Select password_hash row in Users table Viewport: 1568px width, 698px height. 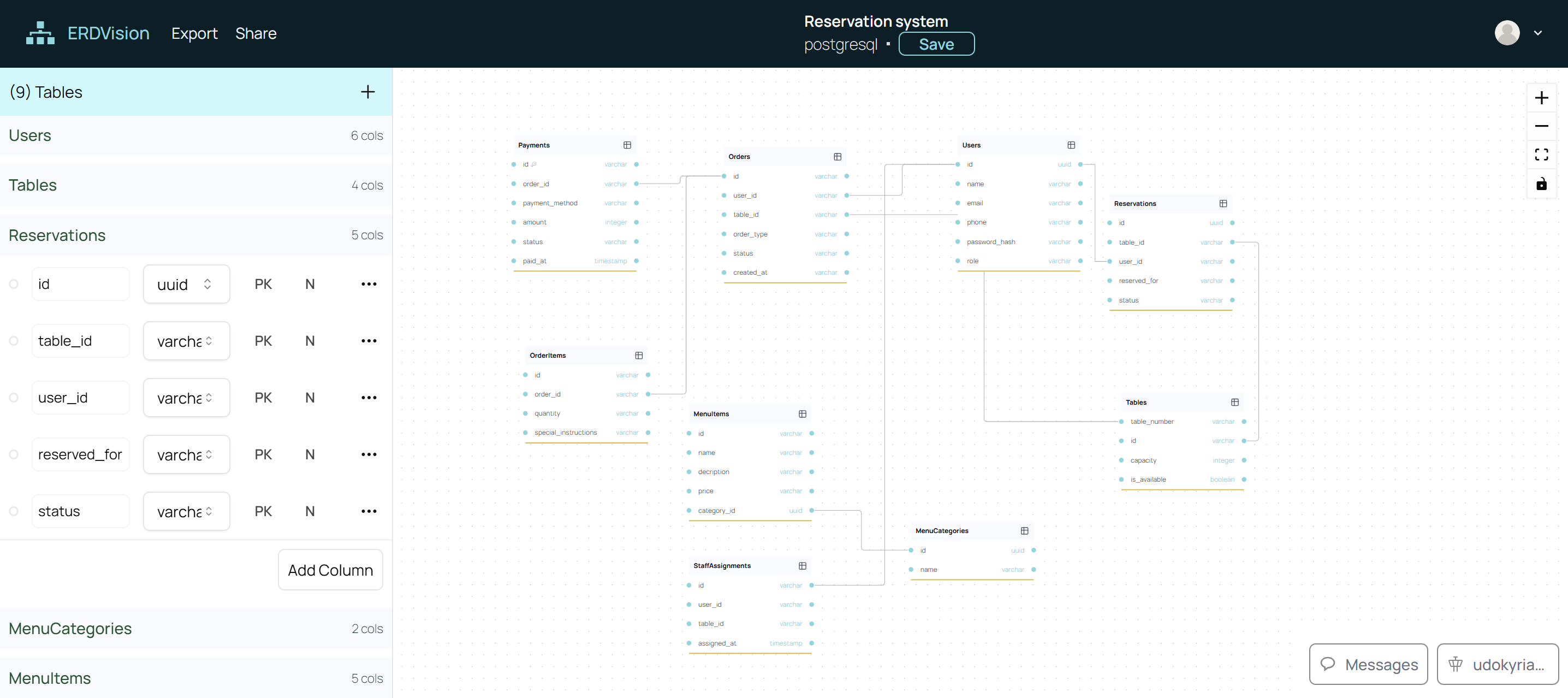click(x=1019, y=242)
